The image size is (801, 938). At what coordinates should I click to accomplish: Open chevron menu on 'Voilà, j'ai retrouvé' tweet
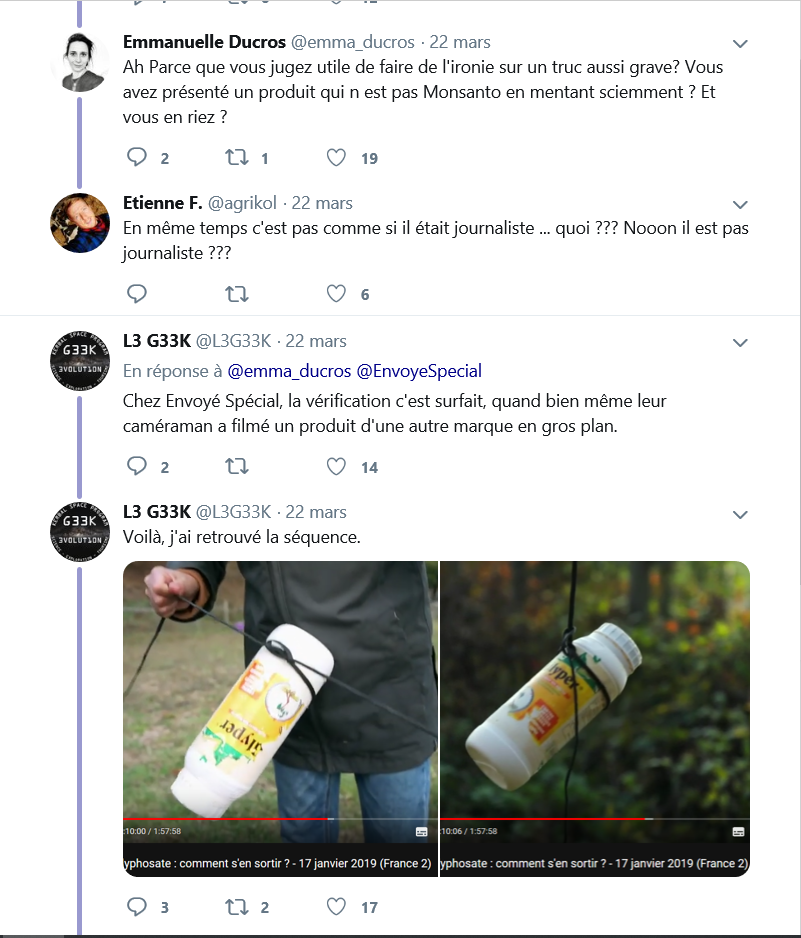click(741, 515)
